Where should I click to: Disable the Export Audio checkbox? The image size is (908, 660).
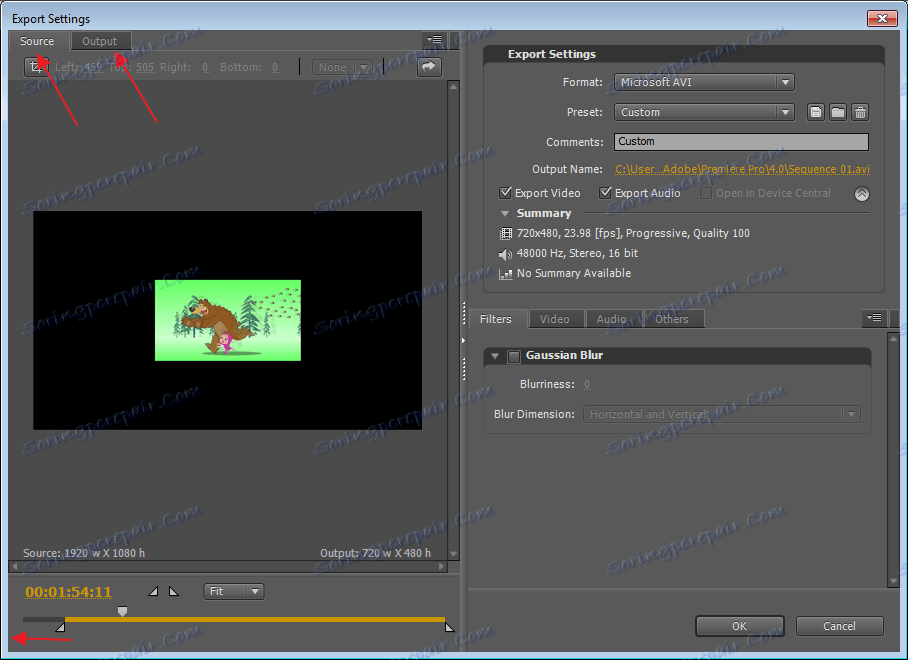click(x=606, y=193)
